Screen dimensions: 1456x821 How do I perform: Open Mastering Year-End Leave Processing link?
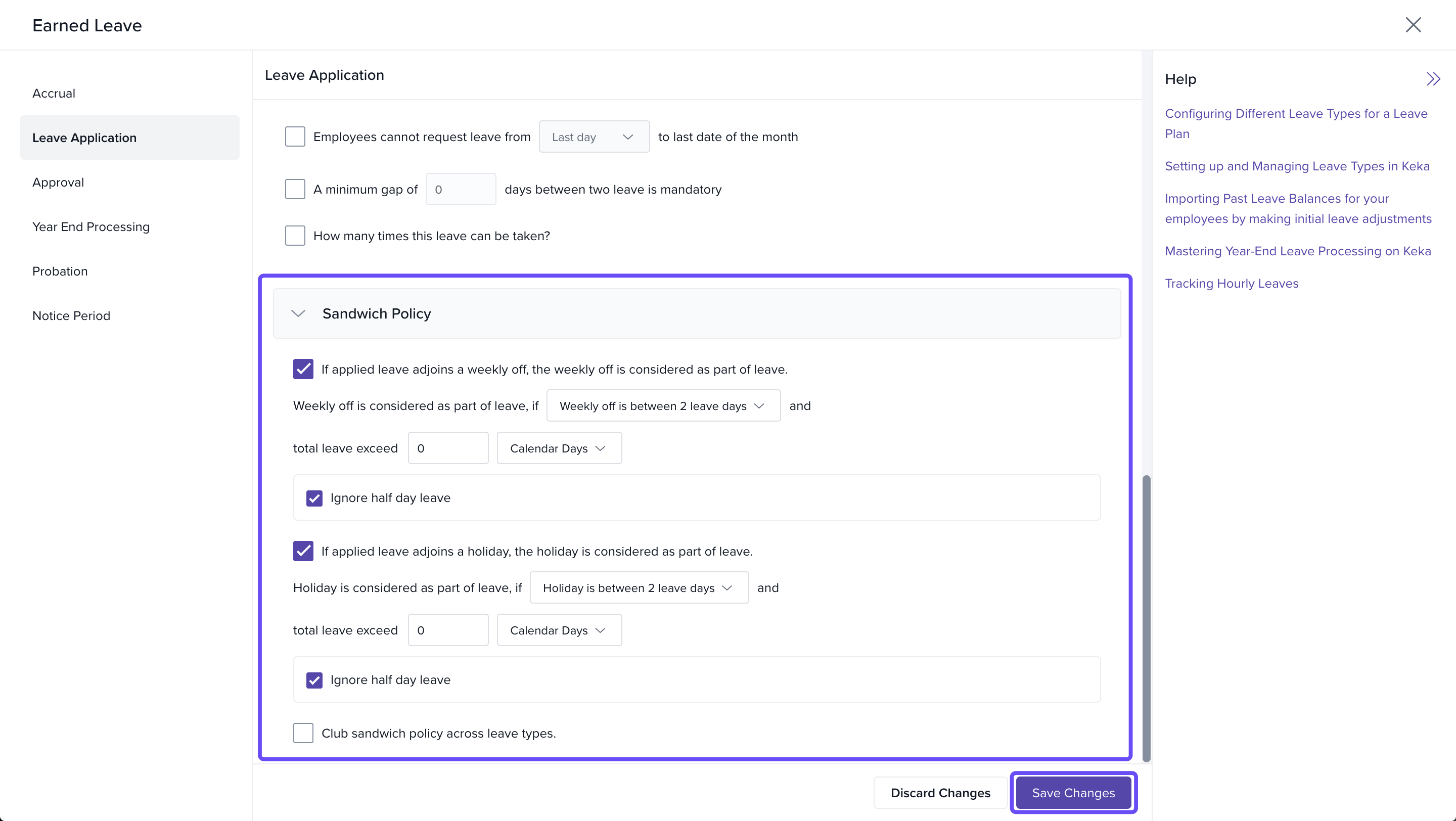[x=1298, y=251]
